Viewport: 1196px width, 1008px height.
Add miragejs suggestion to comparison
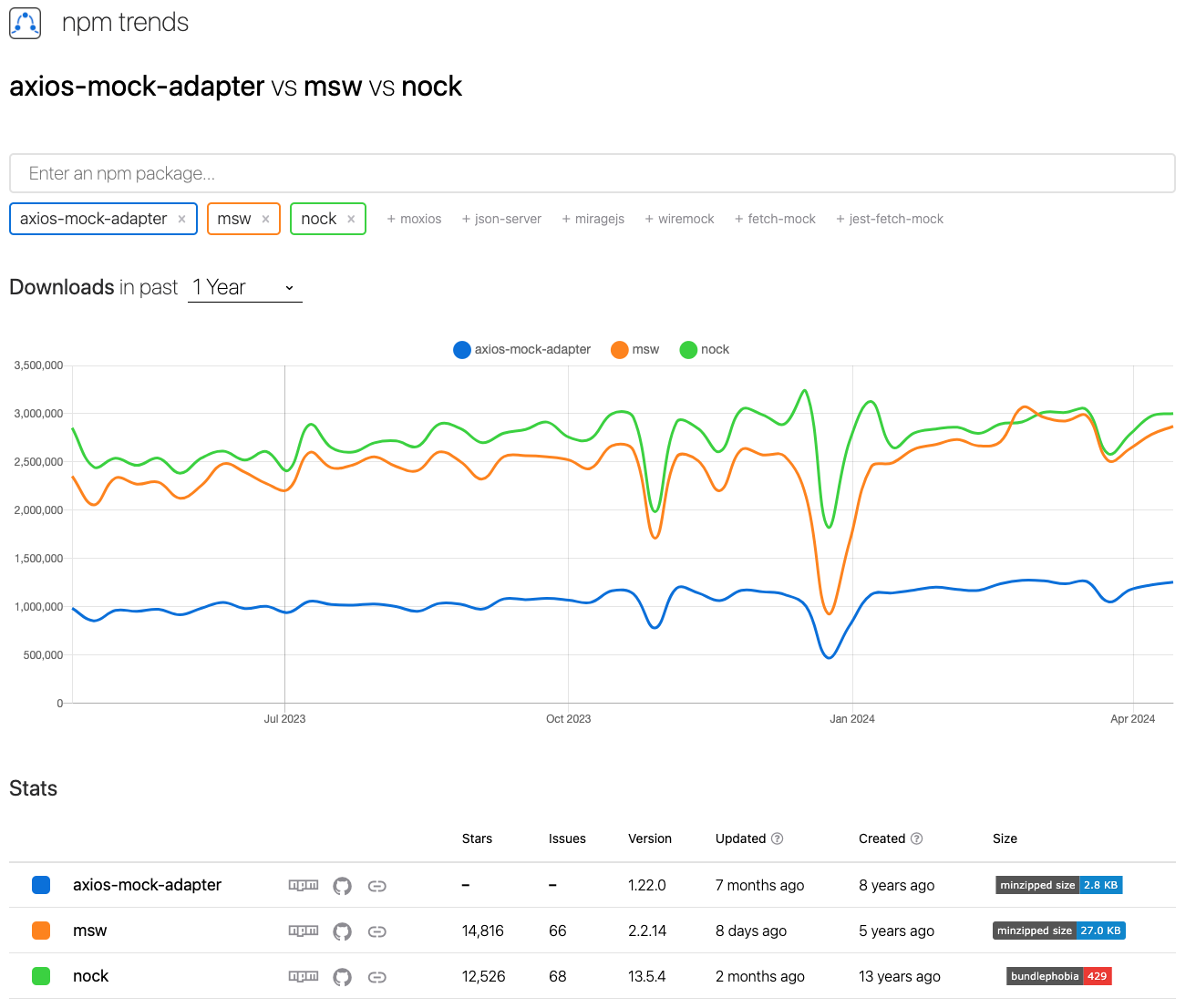coord(593,219)
